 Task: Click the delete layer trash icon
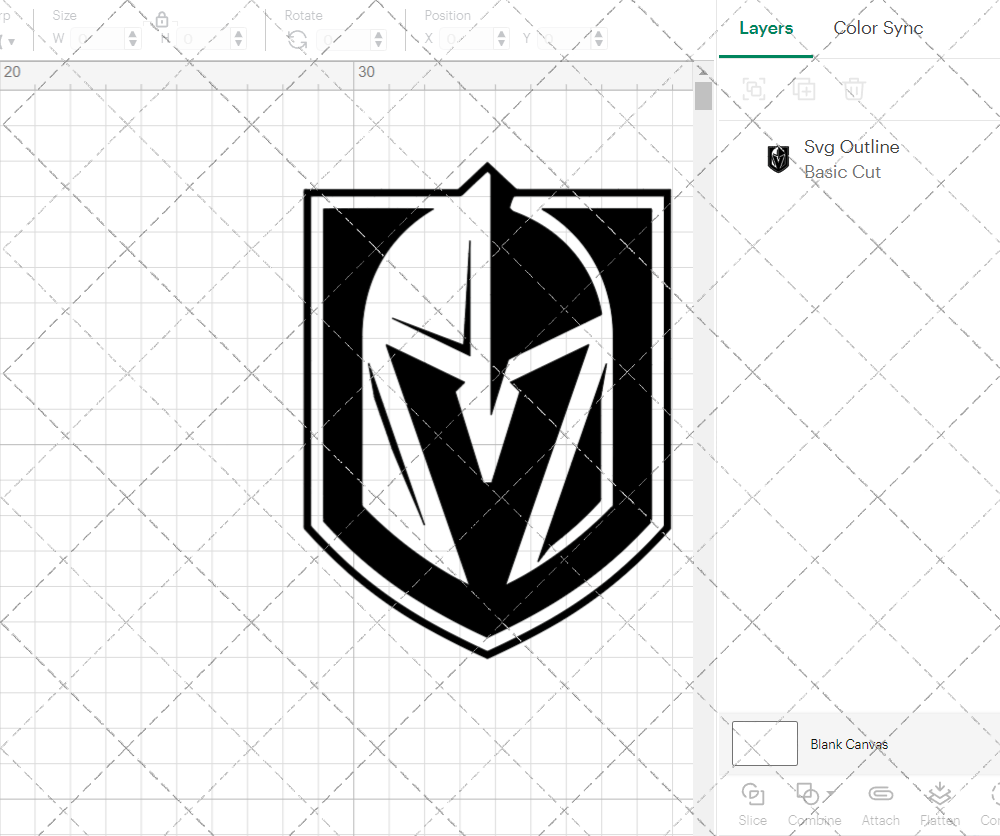853,89
